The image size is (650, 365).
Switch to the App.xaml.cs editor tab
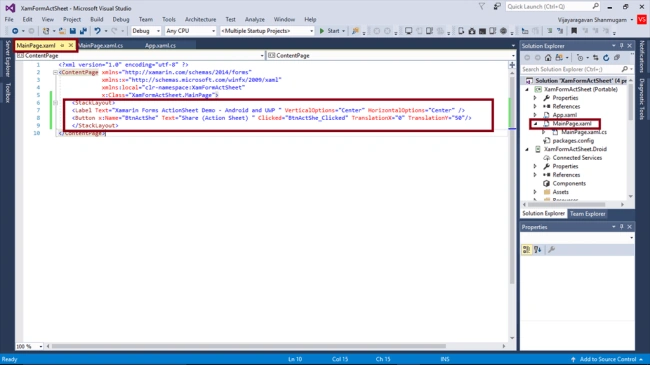click(160, 46)
